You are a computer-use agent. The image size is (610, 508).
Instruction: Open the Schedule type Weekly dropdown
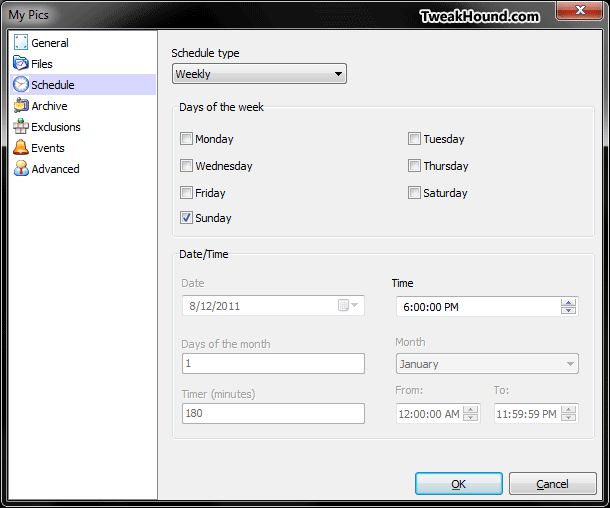pyautogui.click(x=259, y=74)
